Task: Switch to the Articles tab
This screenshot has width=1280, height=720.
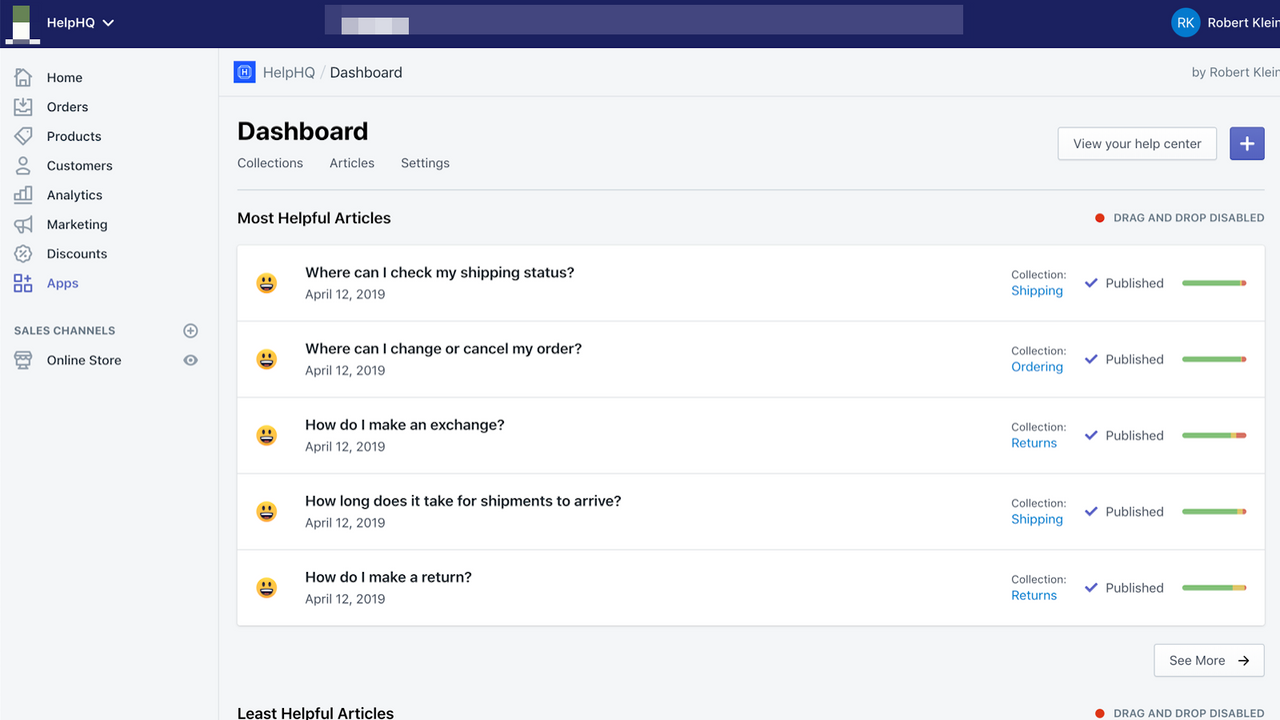Action: [352, 163]
